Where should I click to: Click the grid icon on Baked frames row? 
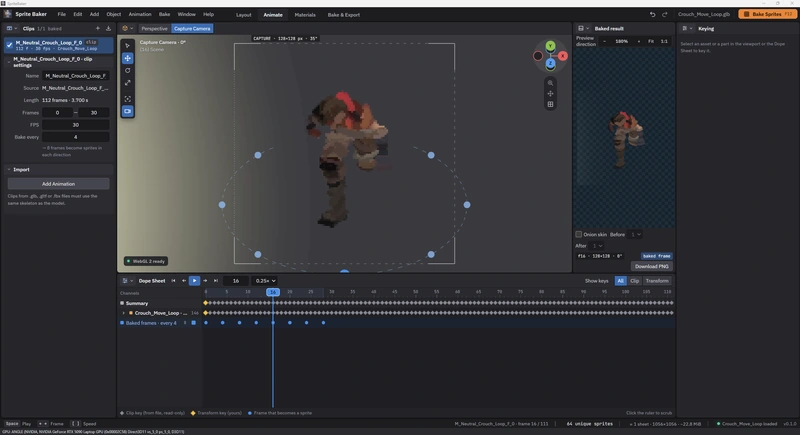(x=193, y=323)
